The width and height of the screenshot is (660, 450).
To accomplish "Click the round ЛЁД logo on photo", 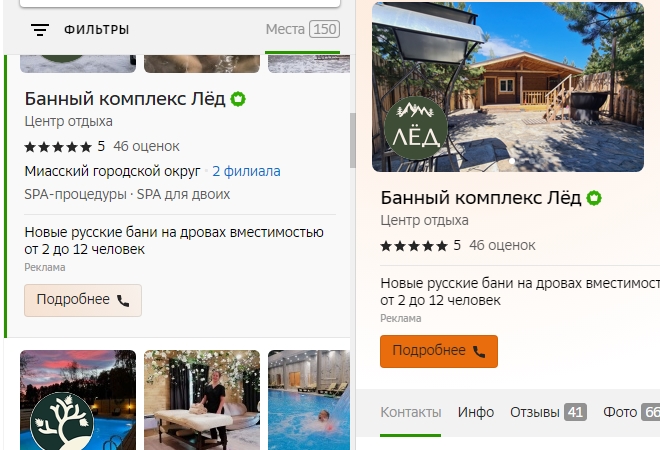I will point(416,128).
